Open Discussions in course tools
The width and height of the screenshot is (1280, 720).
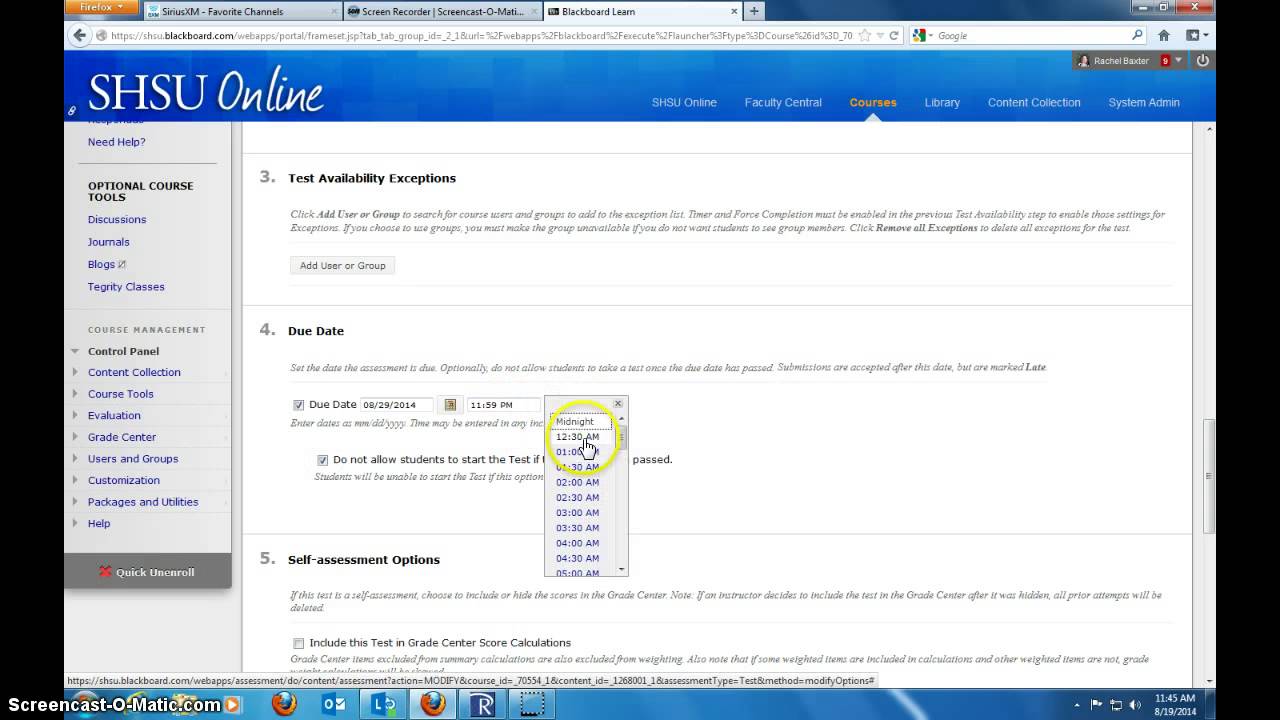click(x=117, y=219)
